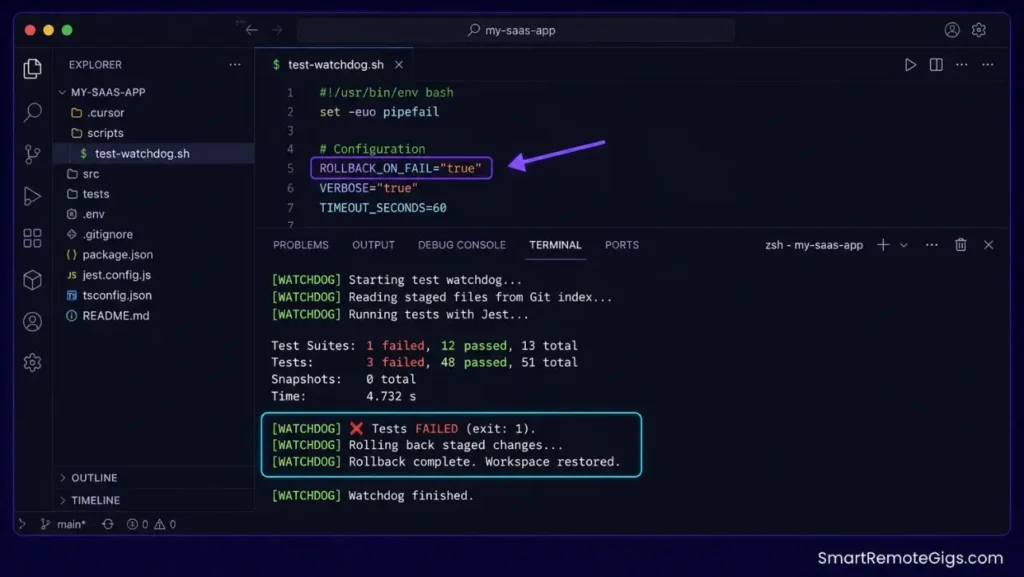Select the TERMINAL tab

pos(555,245)
